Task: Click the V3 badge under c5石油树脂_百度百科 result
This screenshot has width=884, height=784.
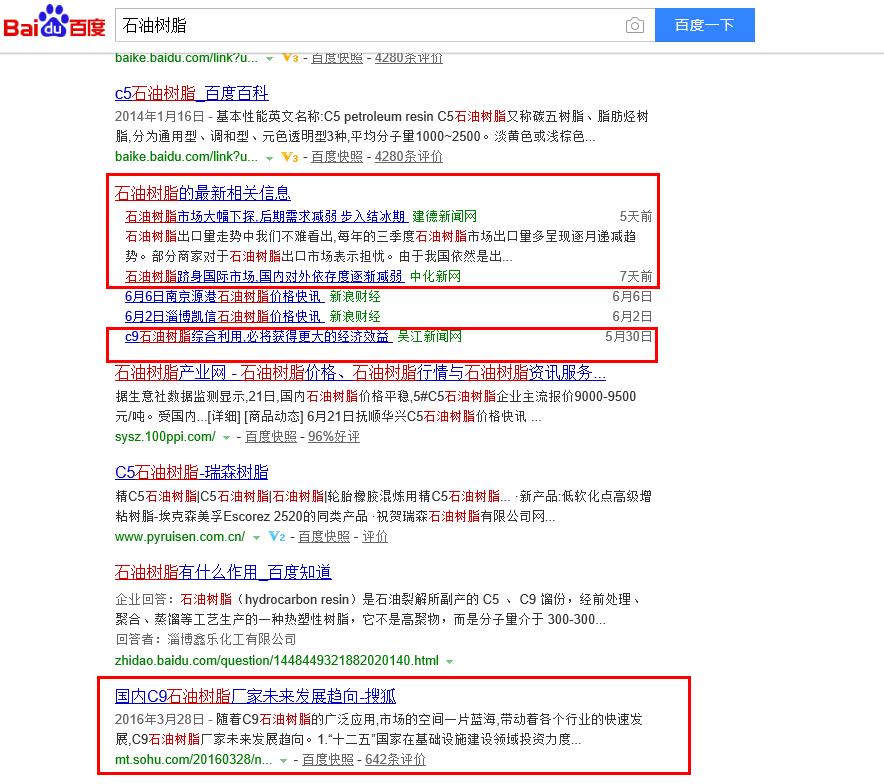Action: [x=290, y=157]
